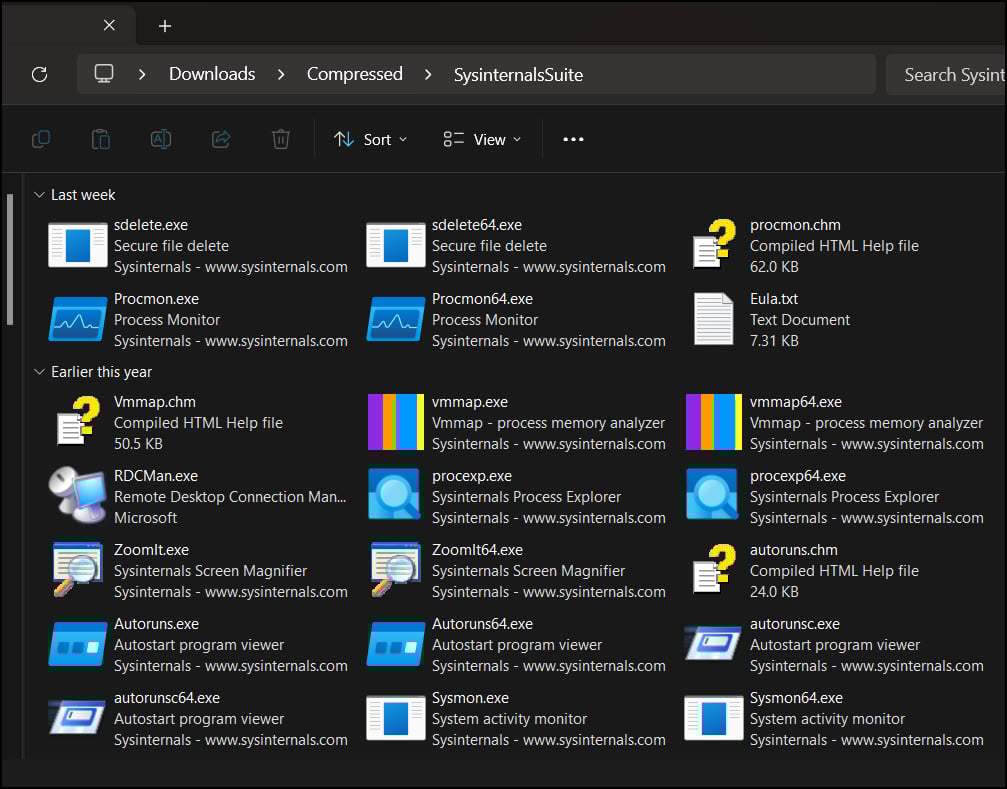Click the autoruns.chm file name
This screenshot has height=789, width=1007.
pos(794,550)
